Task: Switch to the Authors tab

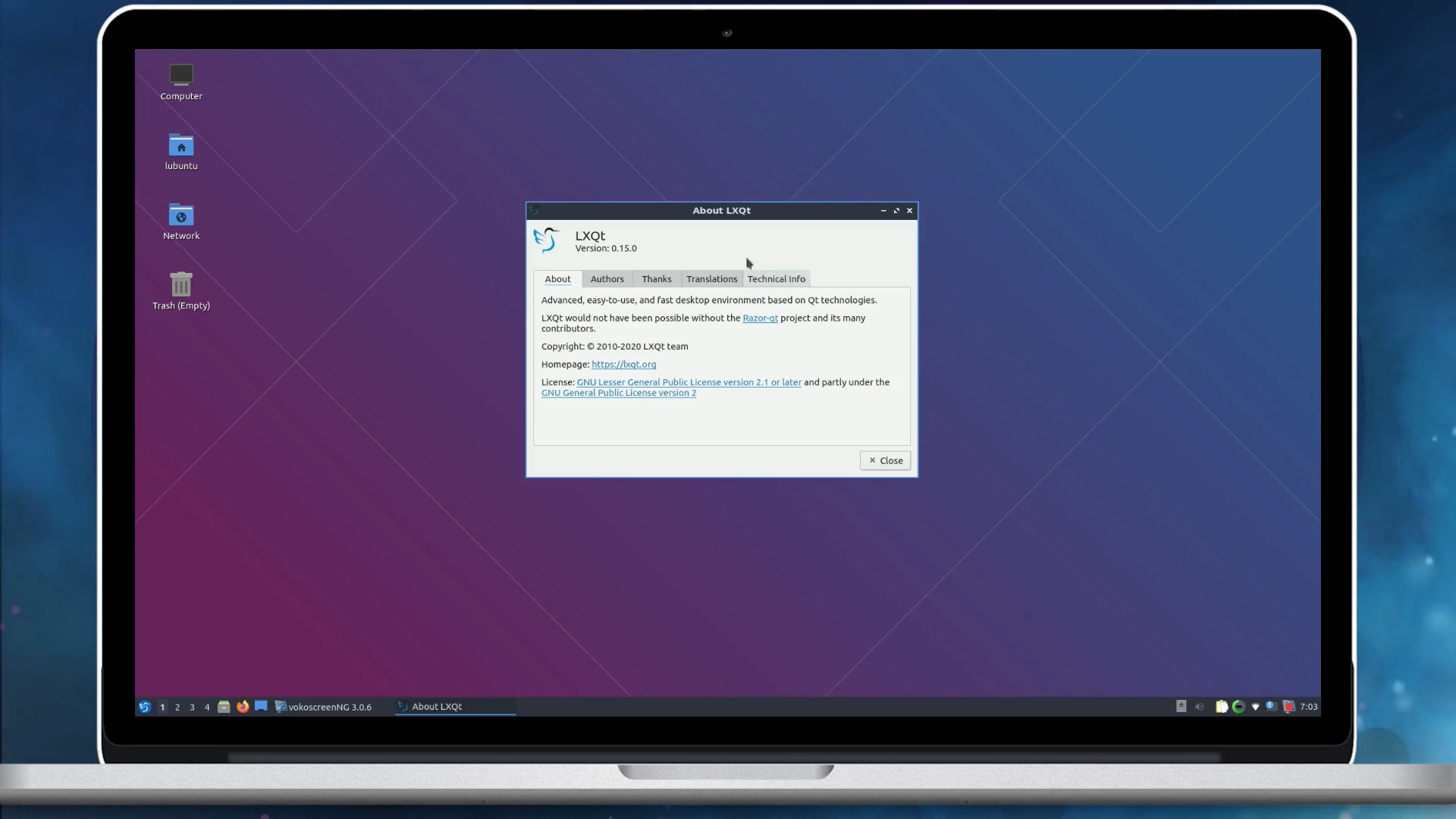Action: click(607, 279)
